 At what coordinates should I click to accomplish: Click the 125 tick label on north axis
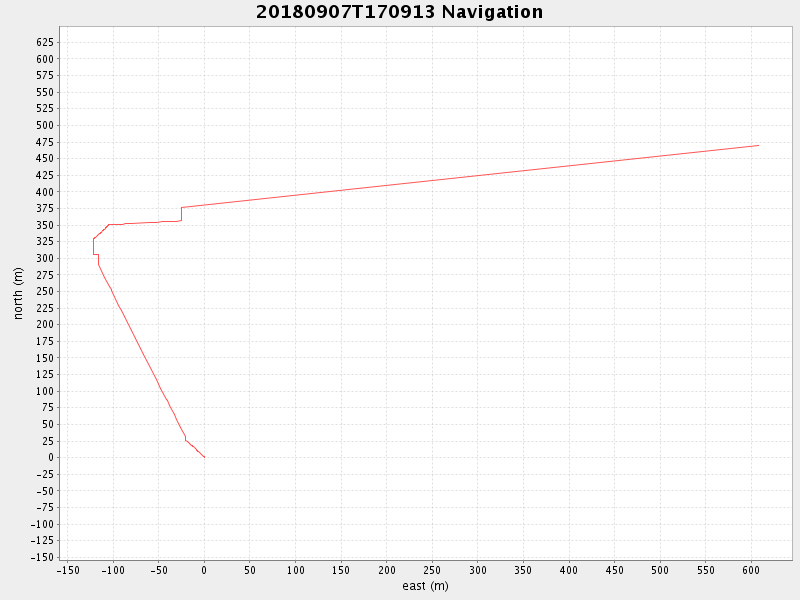(x=44, y=374)
